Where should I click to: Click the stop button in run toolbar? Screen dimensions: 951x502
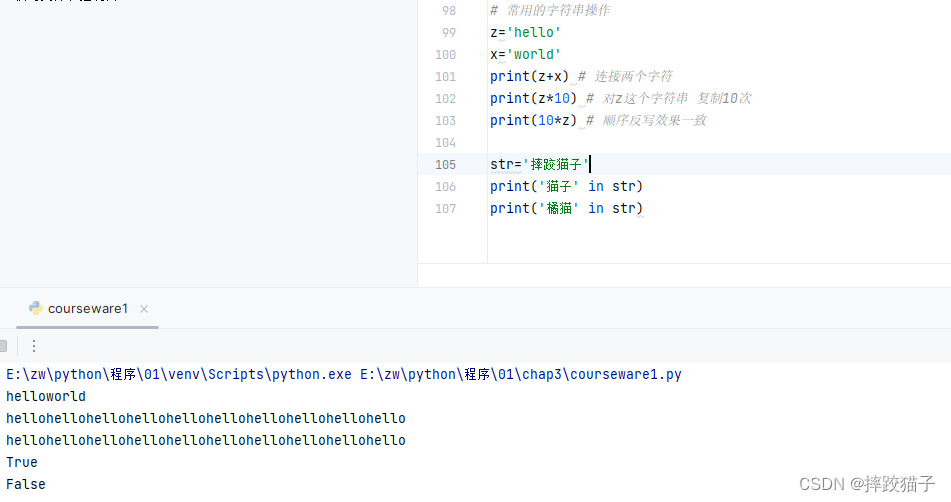point(3,346)
